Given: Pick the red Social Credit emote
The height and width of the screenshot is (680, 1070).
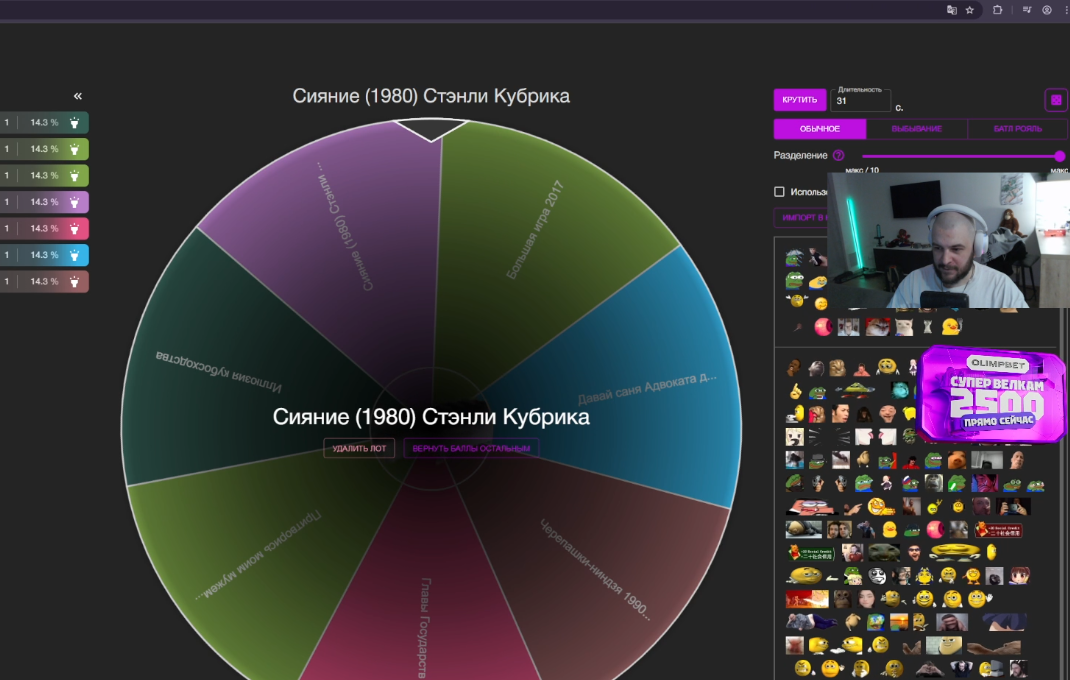Looking at the screenshot, I should point(999,529).
